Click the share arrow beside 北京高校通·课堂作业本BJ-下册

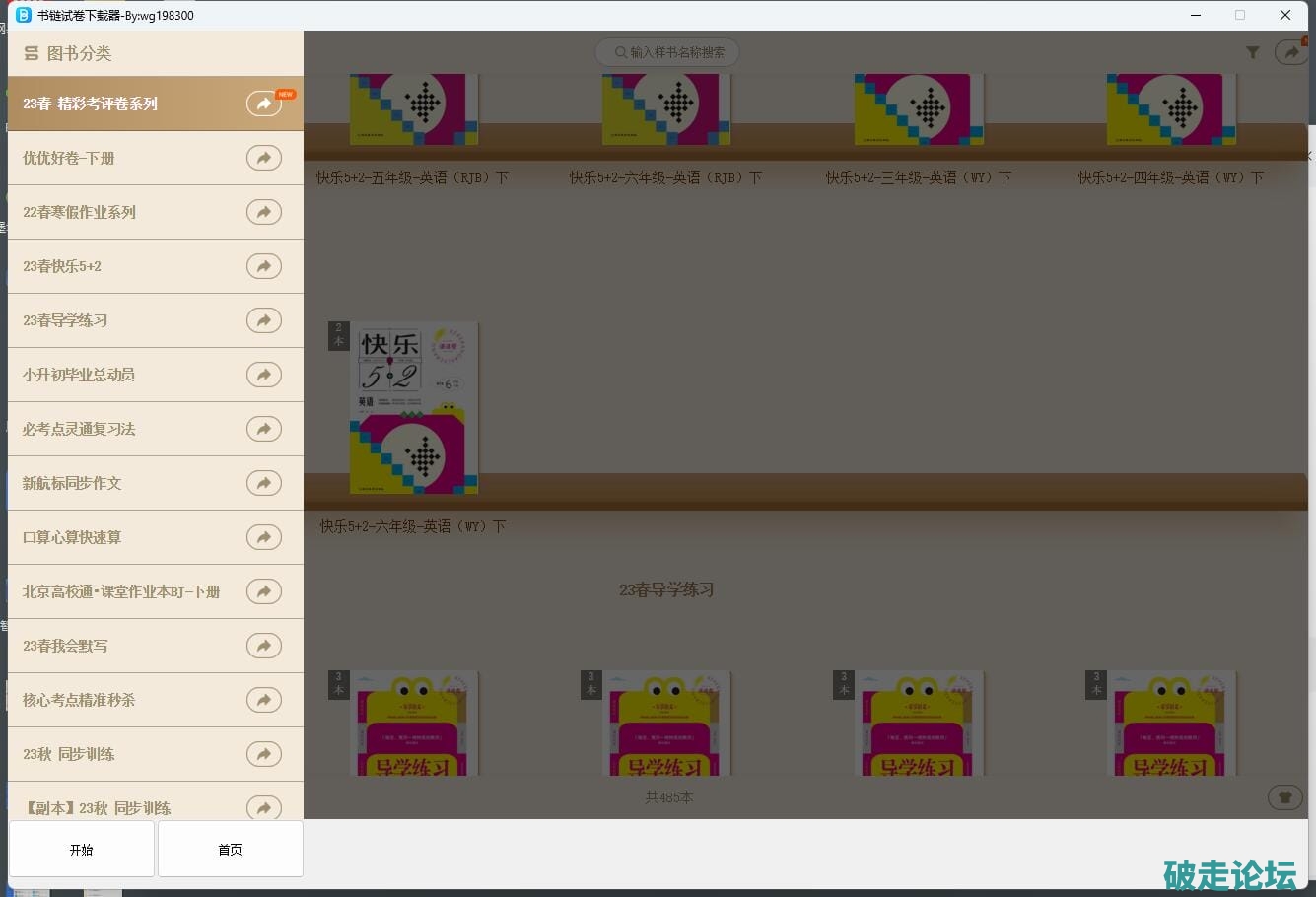coord(264,591)
